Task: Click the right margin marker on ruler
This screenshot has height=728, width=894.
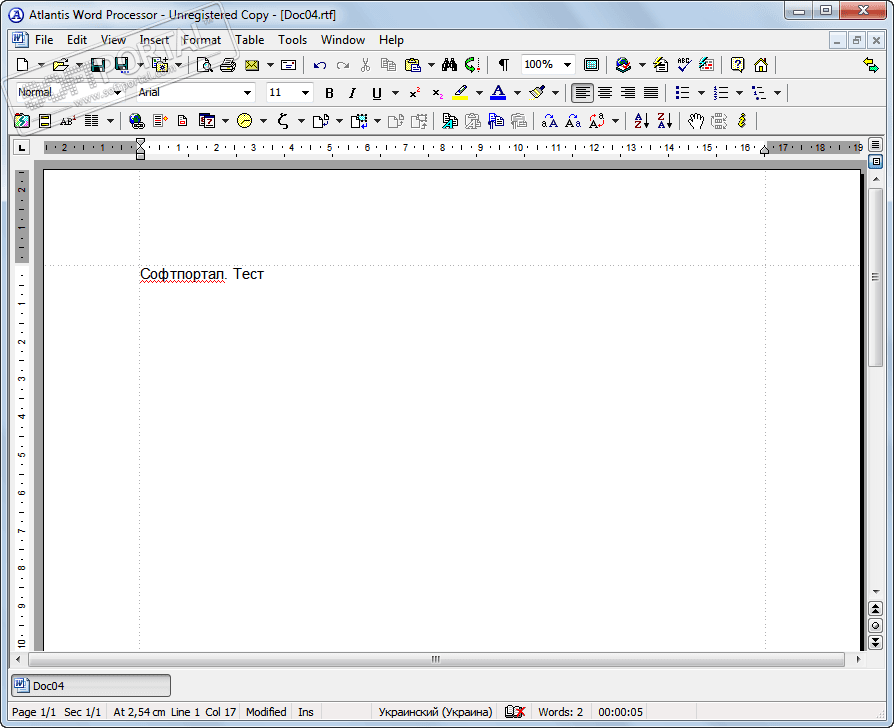Action: coord(765,151)
